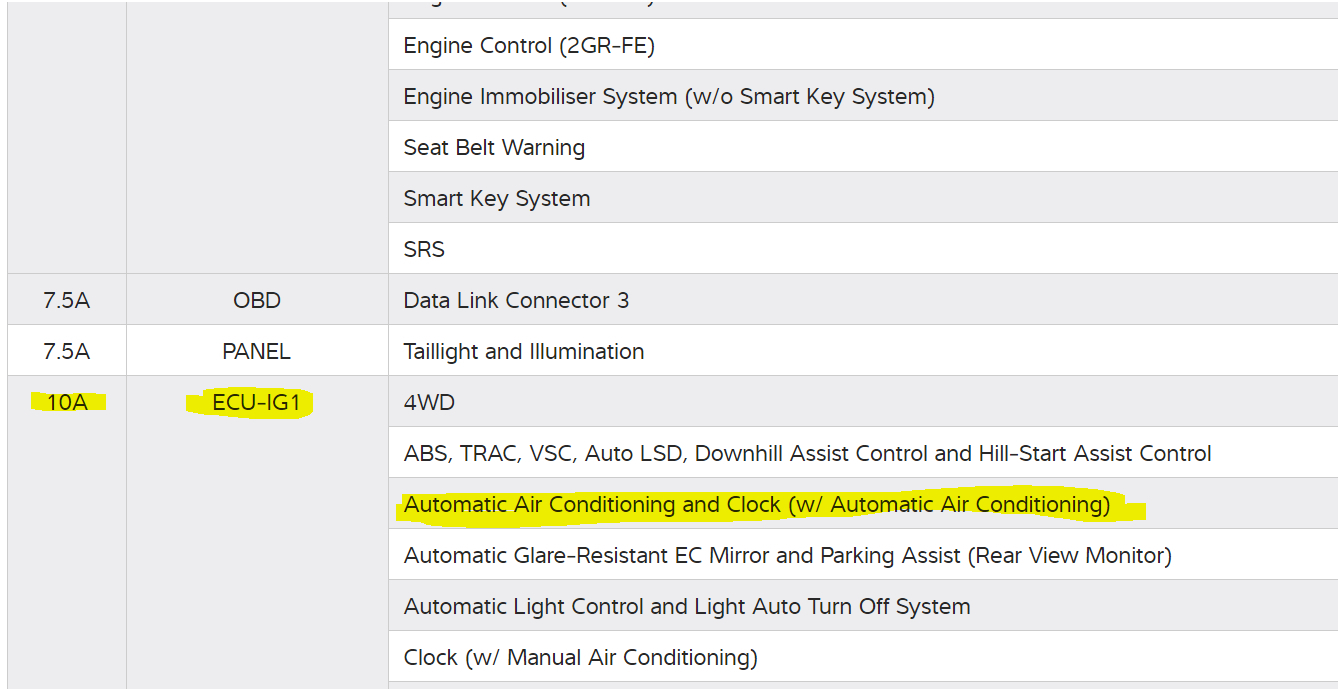Select Automatic Glare-Resistant EC Mirror row
Viewport: 1338px width, 689px height.
pos(787,556)
